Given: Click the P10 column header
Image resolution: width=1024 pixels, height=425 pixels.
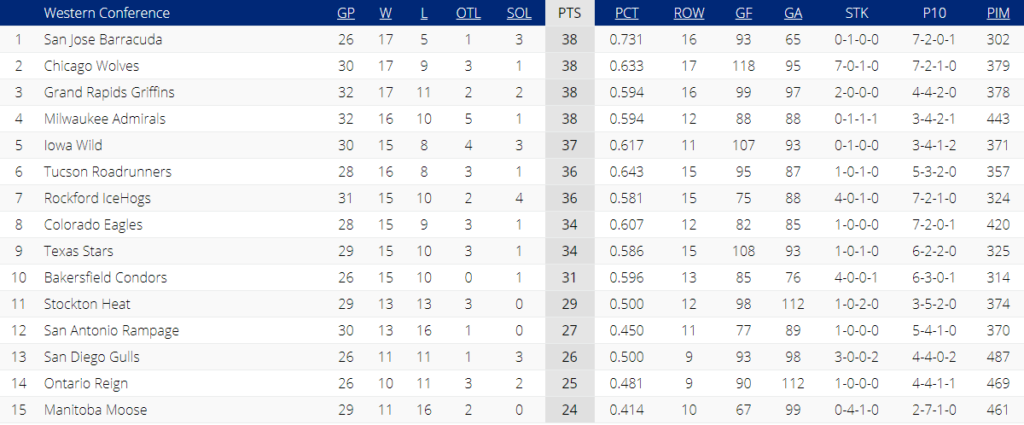Looking at the screenshot, I should [x=934, y=13].
